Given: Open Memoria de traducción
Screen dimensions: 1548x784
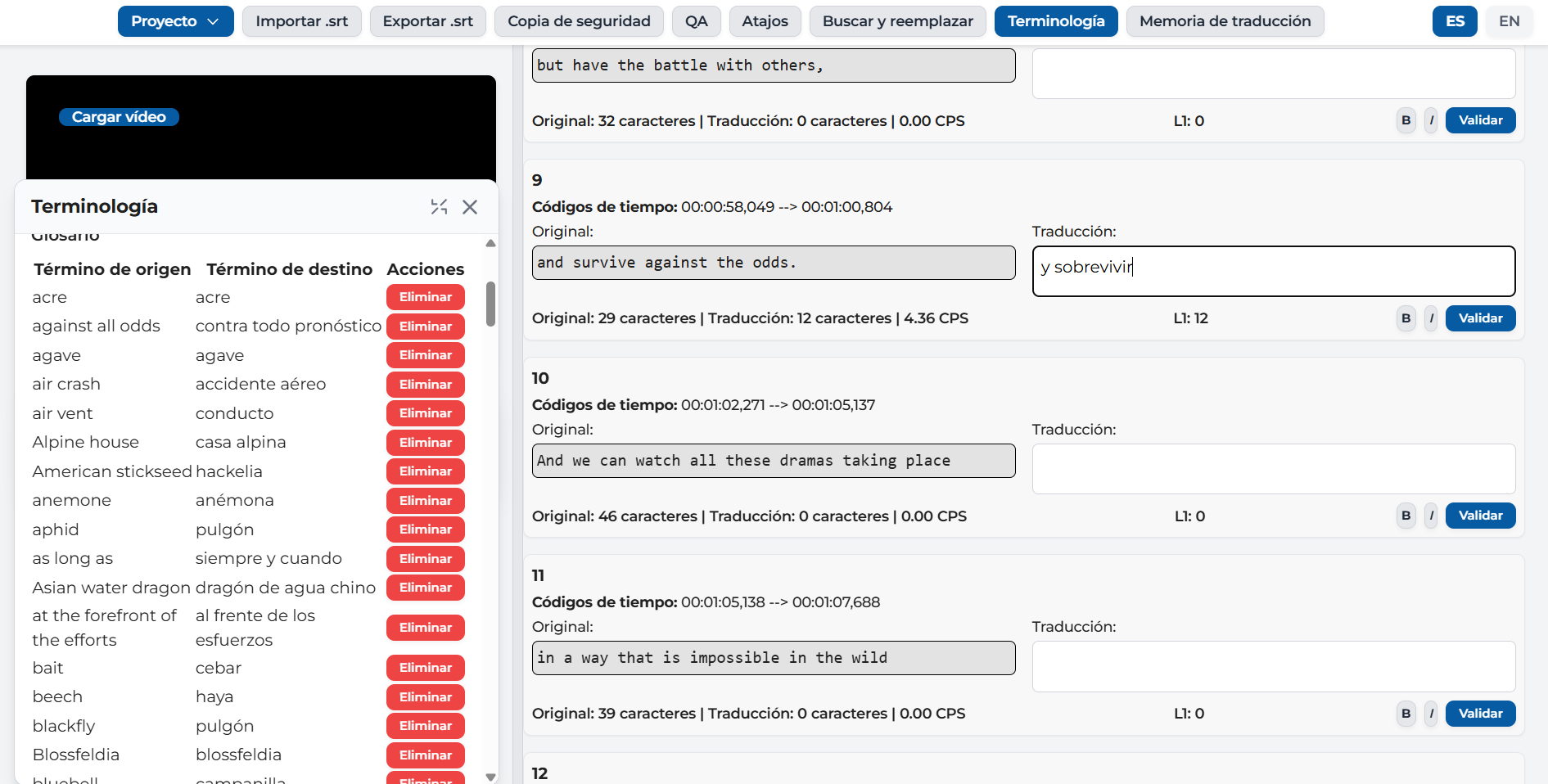Looking at the screenshot, I should [1225, 21].
